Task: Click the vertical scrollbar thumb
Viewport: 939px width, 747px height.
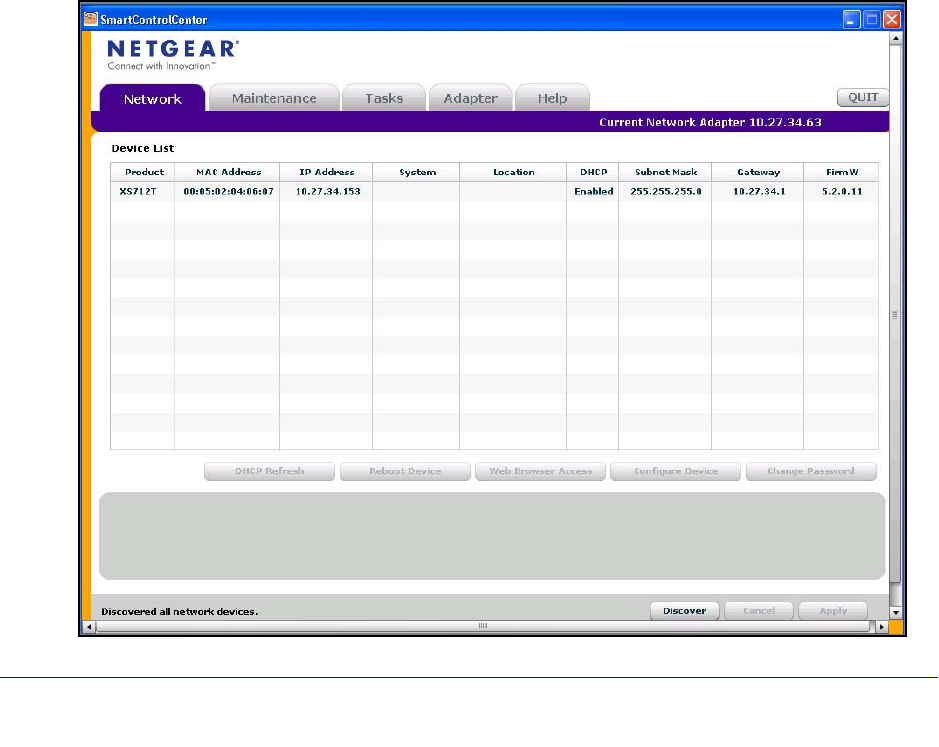Action: click(x=895, y=314)
